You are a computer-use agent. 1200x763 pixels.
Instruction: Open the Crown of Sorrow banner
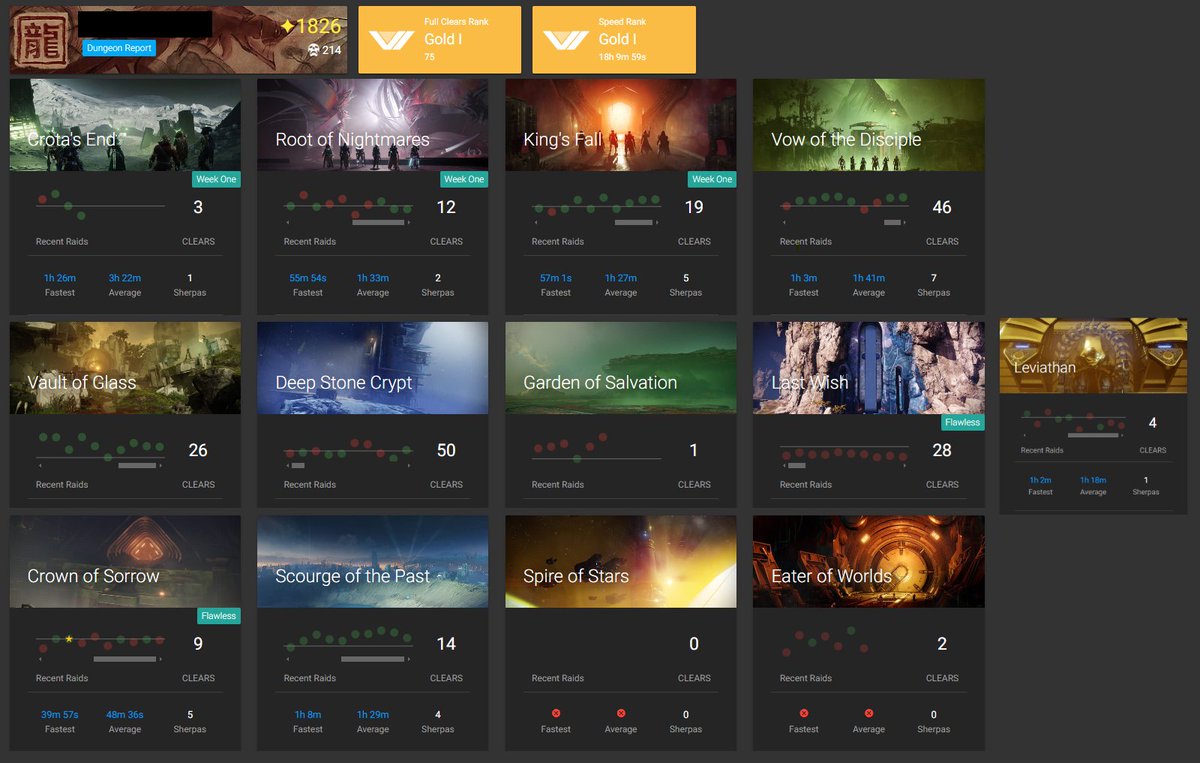[x=125, y=561]
